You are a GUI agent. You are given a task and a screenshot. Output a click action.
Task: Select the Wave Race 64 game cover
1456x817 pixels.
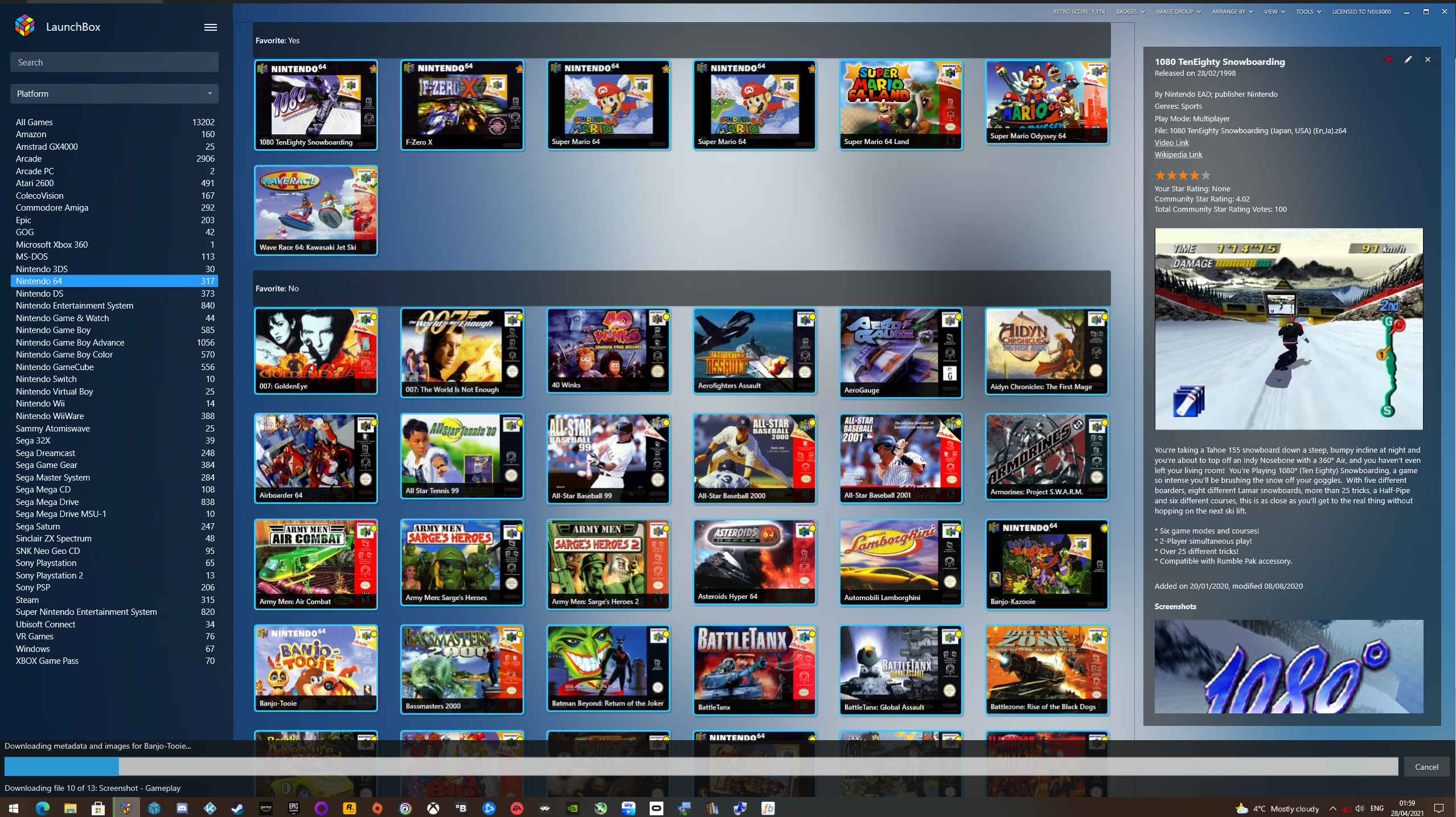point(315,210)
